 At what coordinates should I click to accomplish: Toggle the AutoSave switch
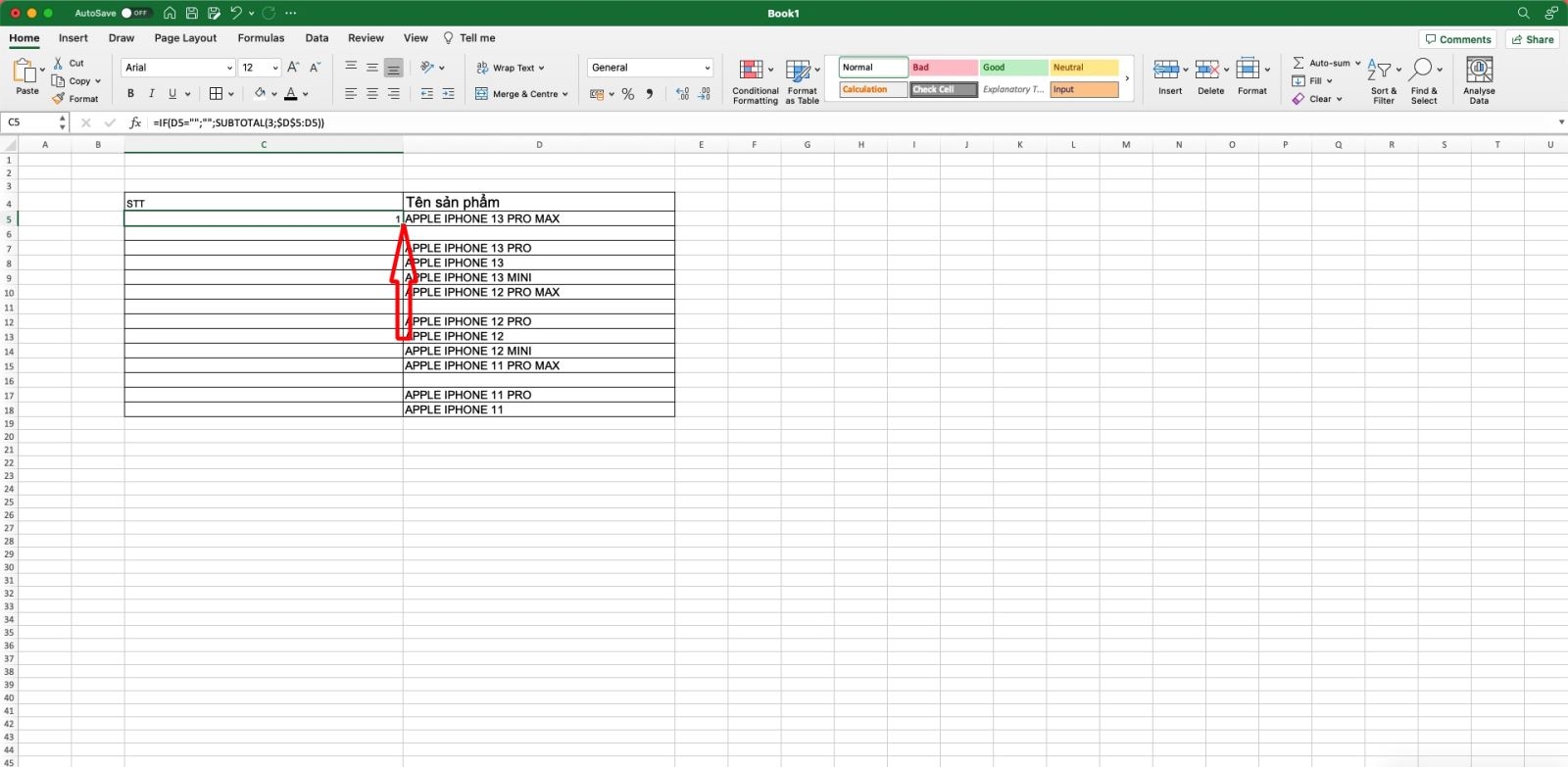(136, 13)
